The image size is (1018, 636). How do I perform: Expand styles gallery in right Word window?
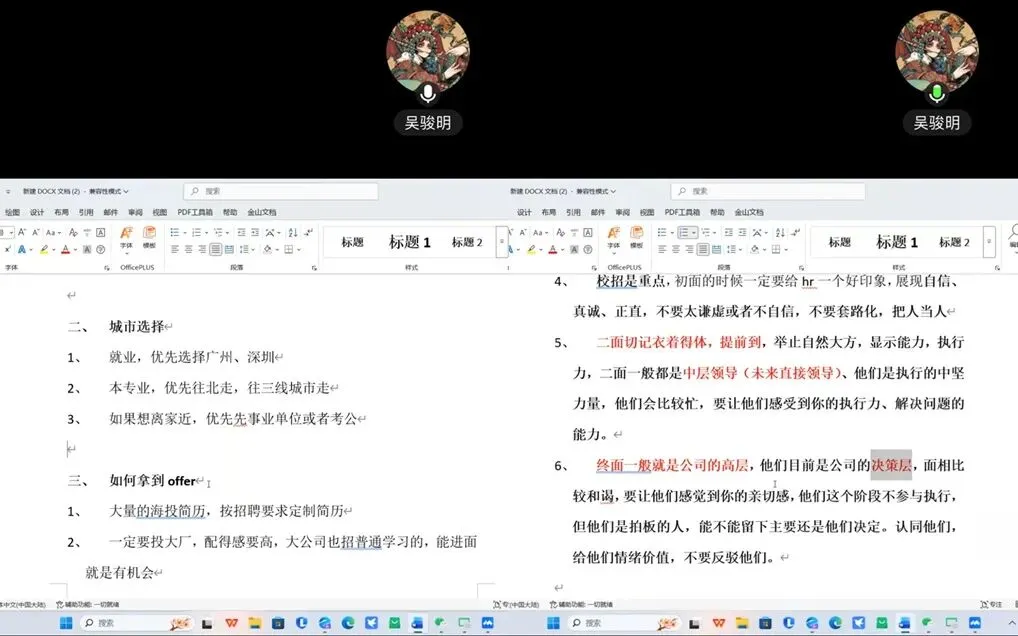tap(989, 241)
